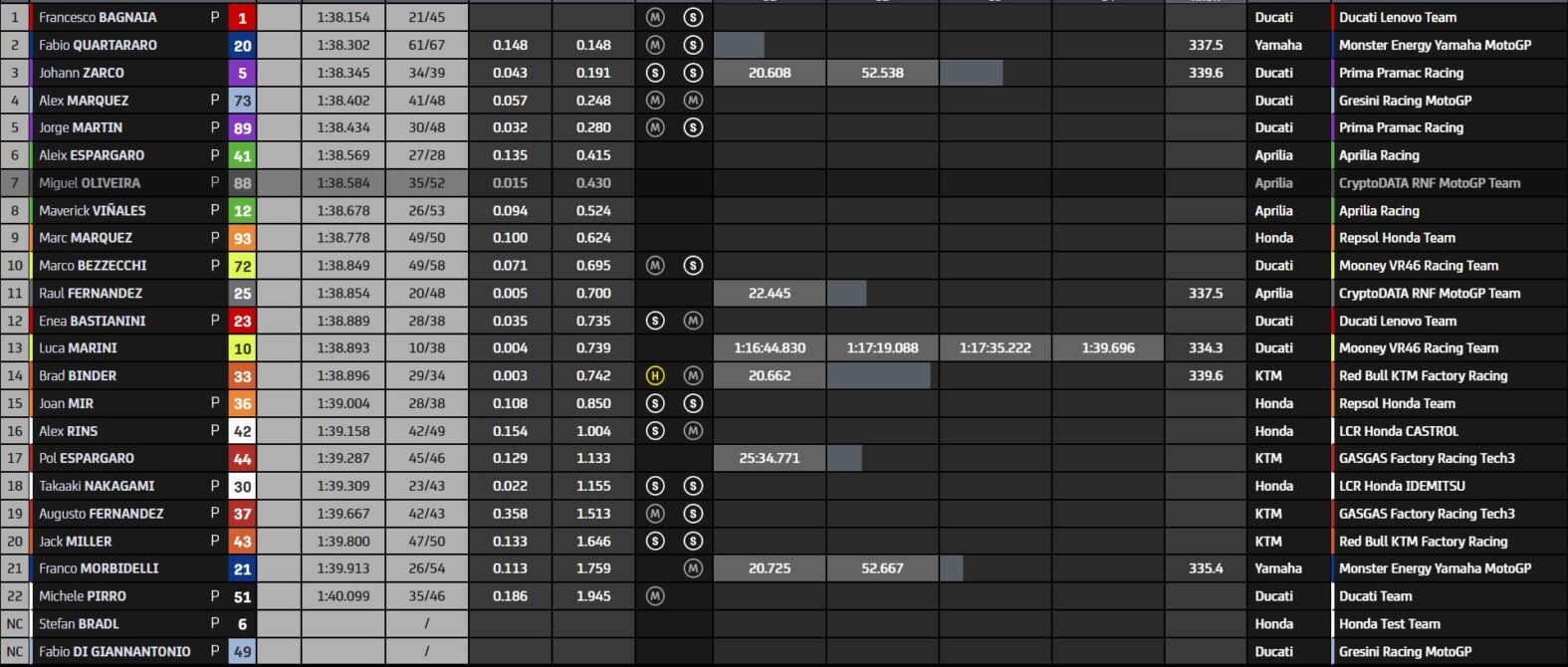The width and height of the screenshot is (1568, 667).
Task: Click the yellow H tyre icon for Brad Binder
Action: [655, 375]
